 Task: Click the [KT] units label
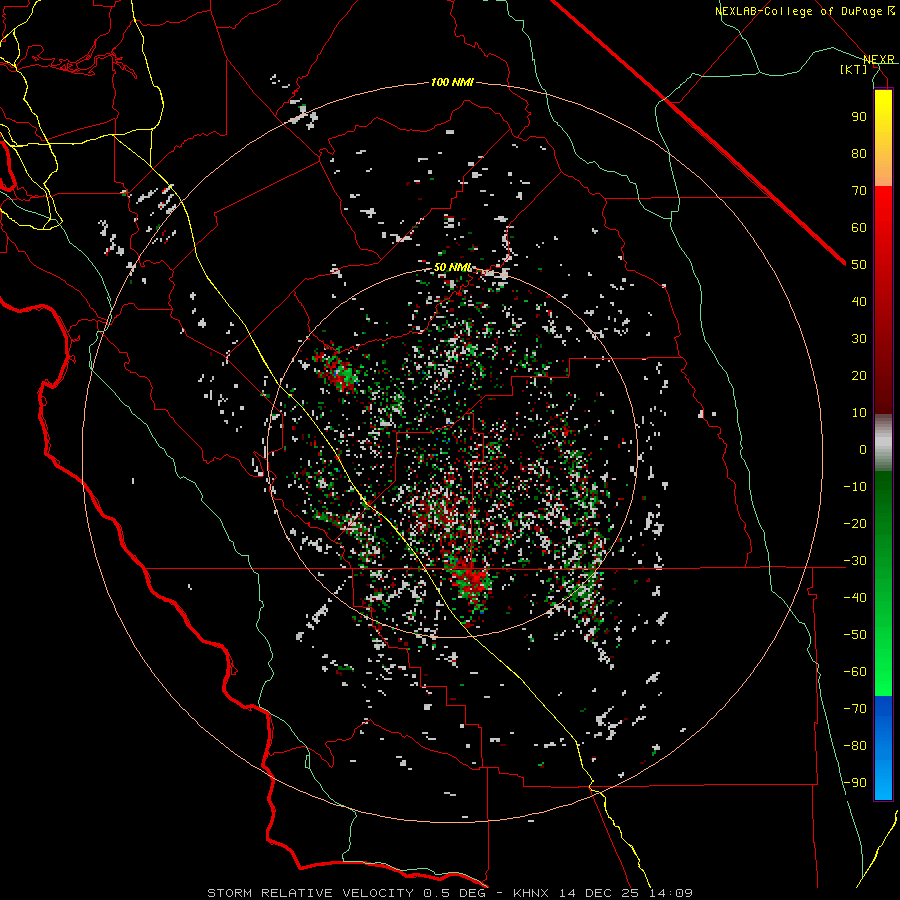tap(854, 69)
